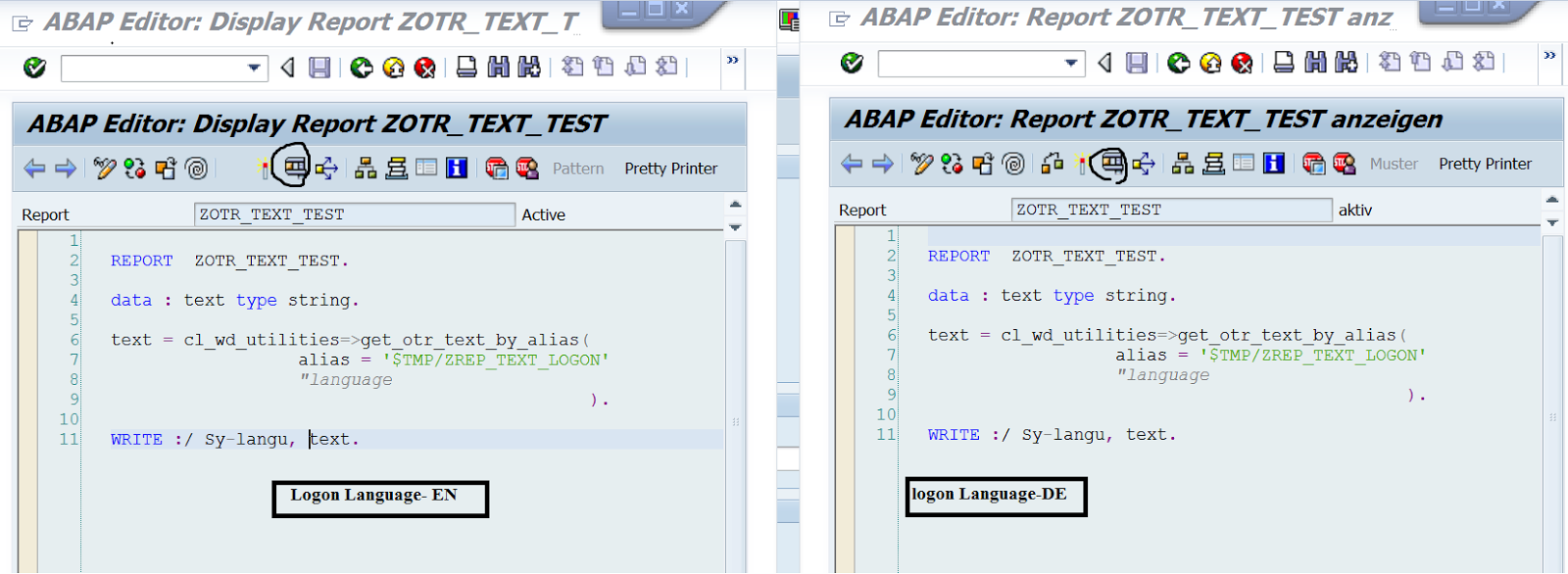
Task: Click the circled test icon in English window
Action: point(293,167)
